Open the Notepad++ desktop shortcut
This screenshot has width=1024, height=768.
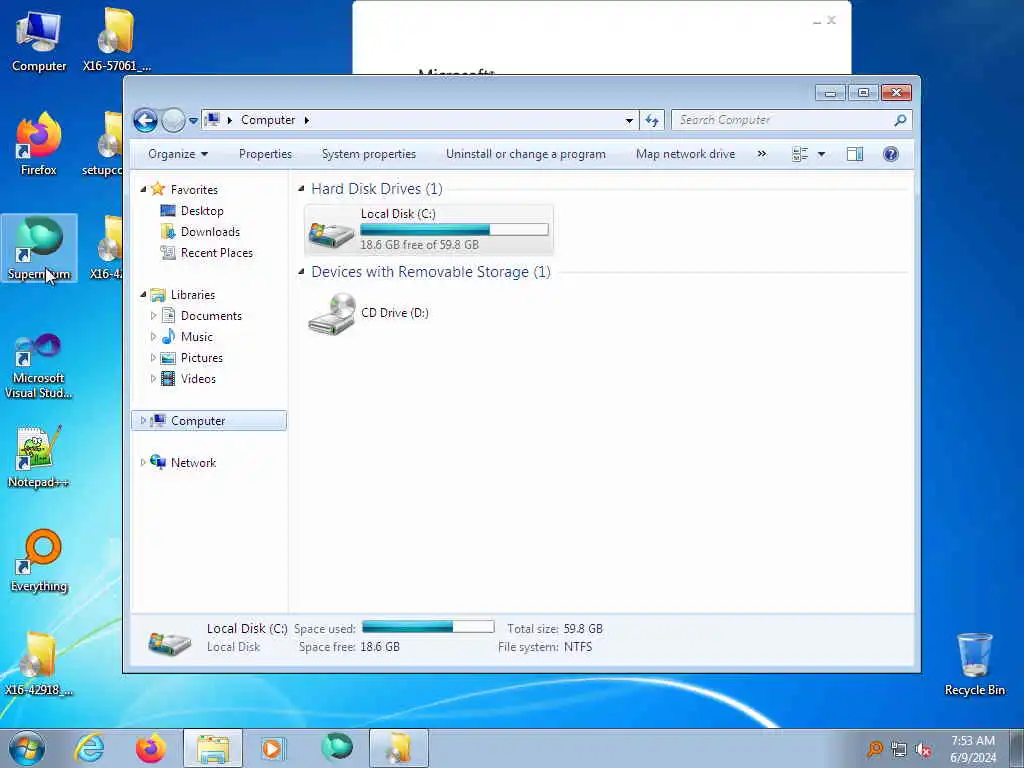(x=39, y=457)
